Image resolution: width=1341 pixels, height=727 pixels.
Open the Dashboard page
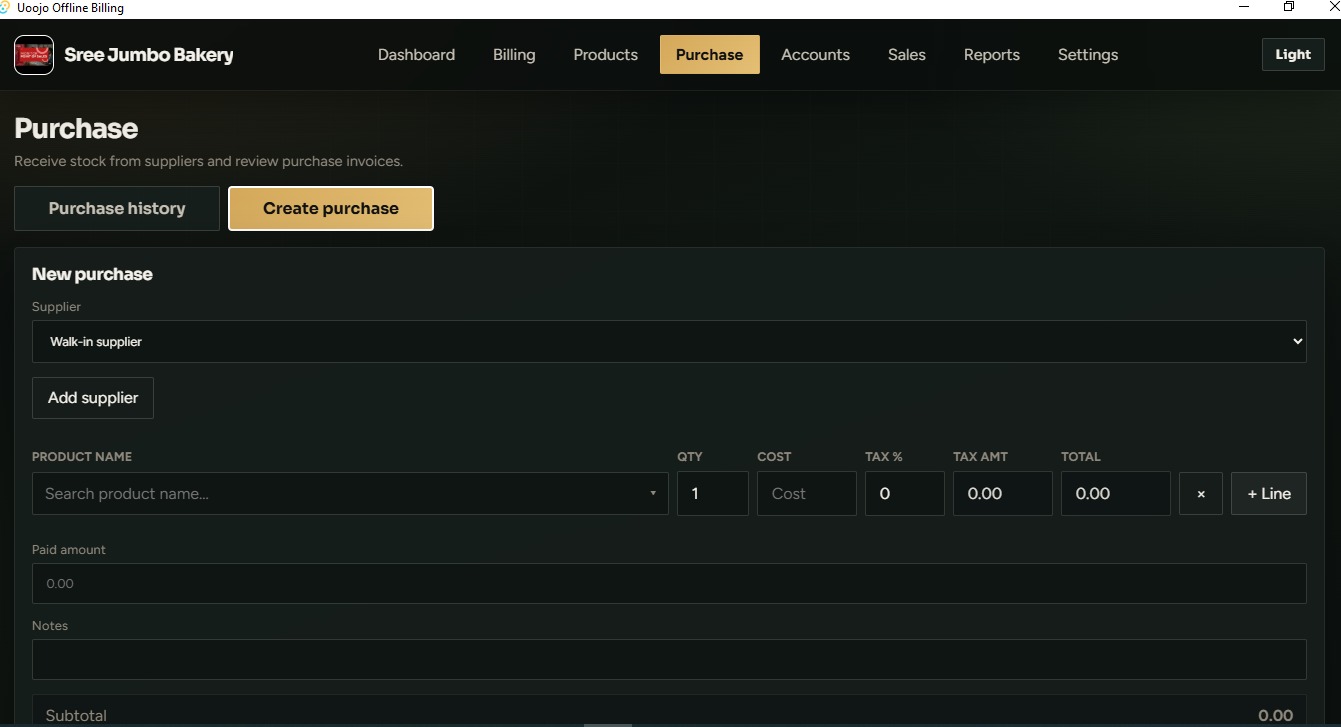[416, 55]
